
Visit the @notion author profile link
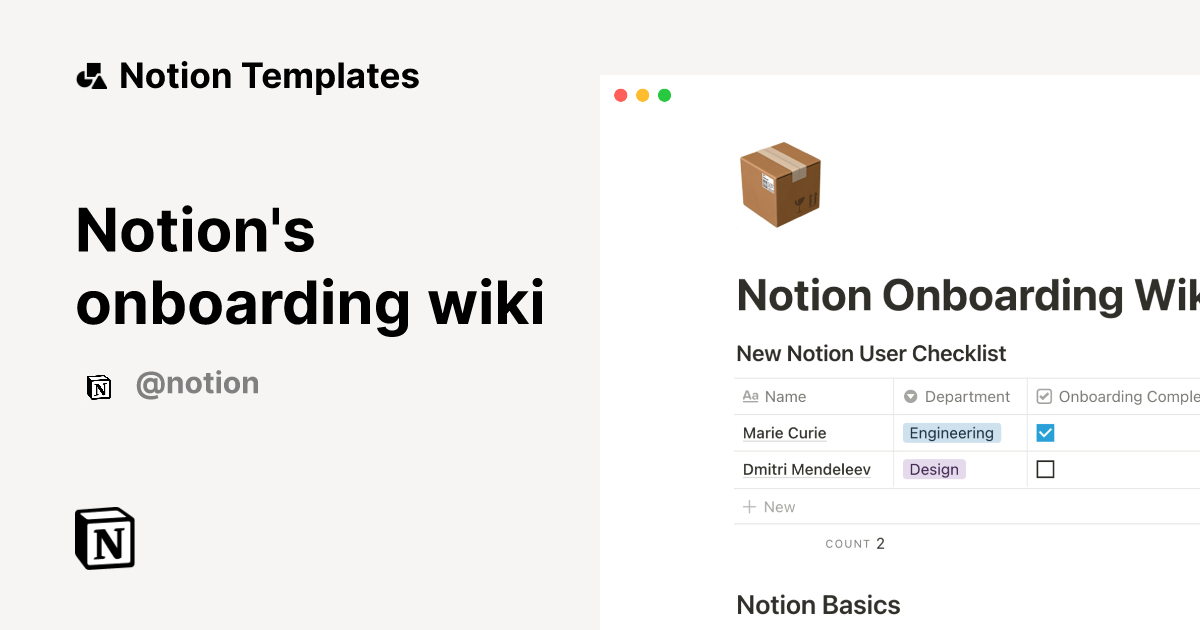click(x=197, y=383)
